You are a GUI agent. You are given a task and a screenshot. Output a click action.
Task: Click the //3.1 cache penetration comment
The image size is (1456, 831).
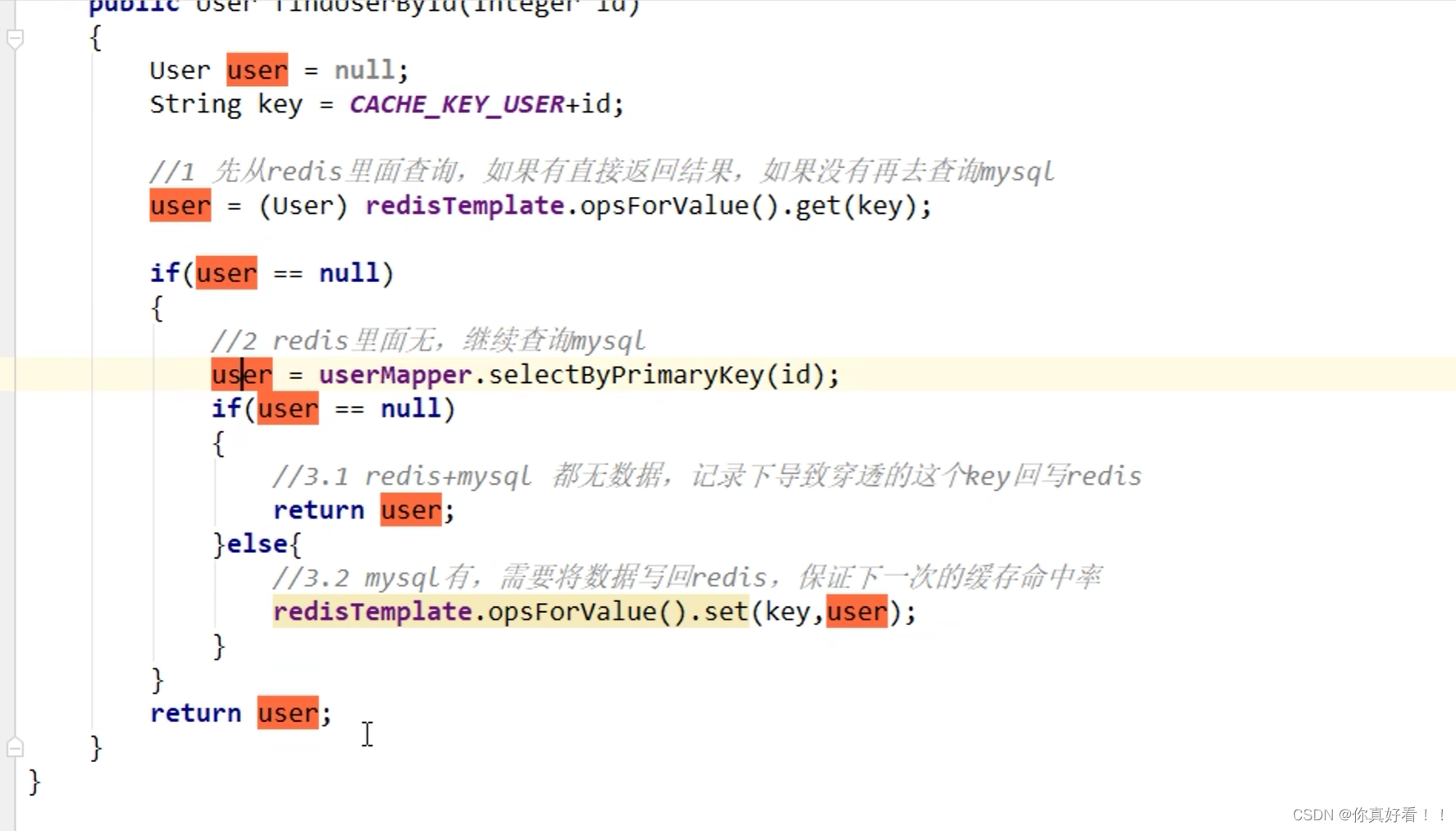tap(705, 476)
